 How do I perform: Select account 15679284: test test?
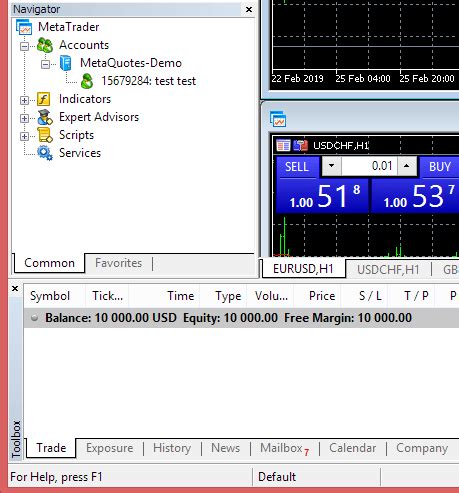click(149, 81)
